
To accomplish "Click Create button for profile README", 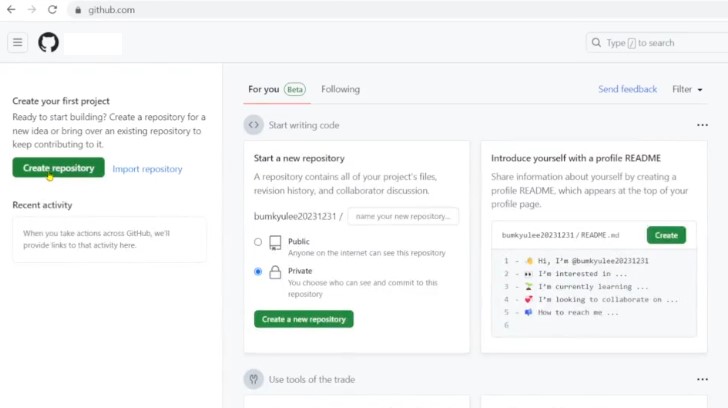I will click(666, 235).
